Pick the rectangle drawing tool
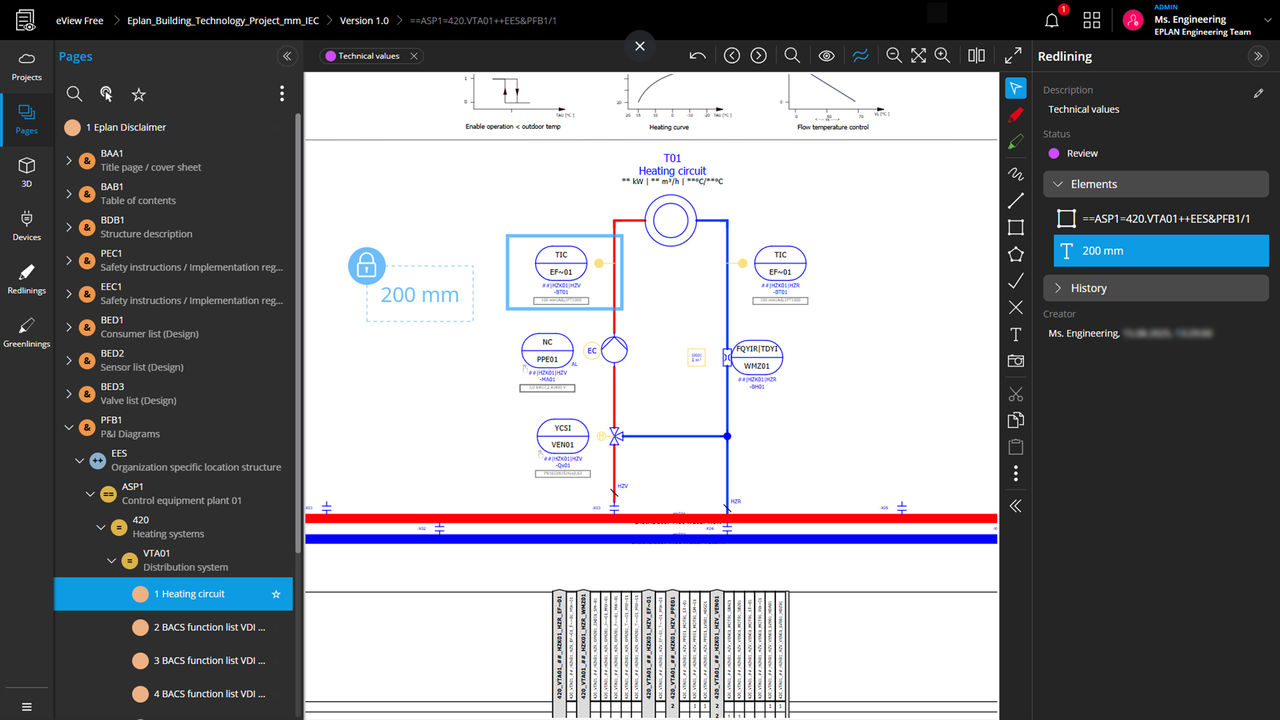 (x=1016, y=227)
